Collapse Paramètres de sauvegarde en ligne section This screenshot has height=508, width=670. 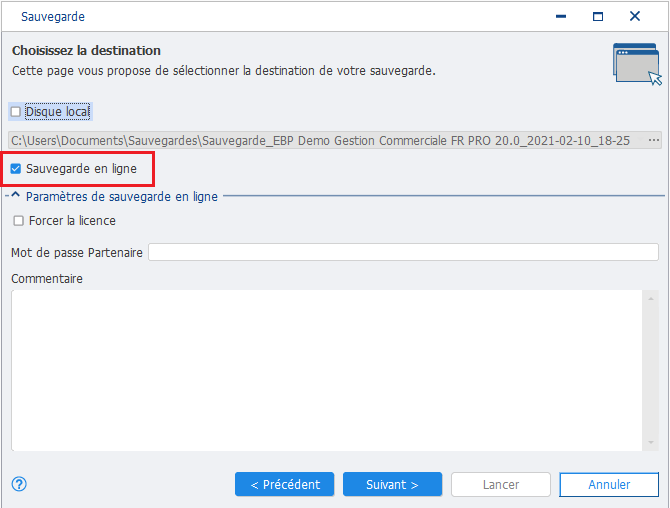(x=15, y=196)
